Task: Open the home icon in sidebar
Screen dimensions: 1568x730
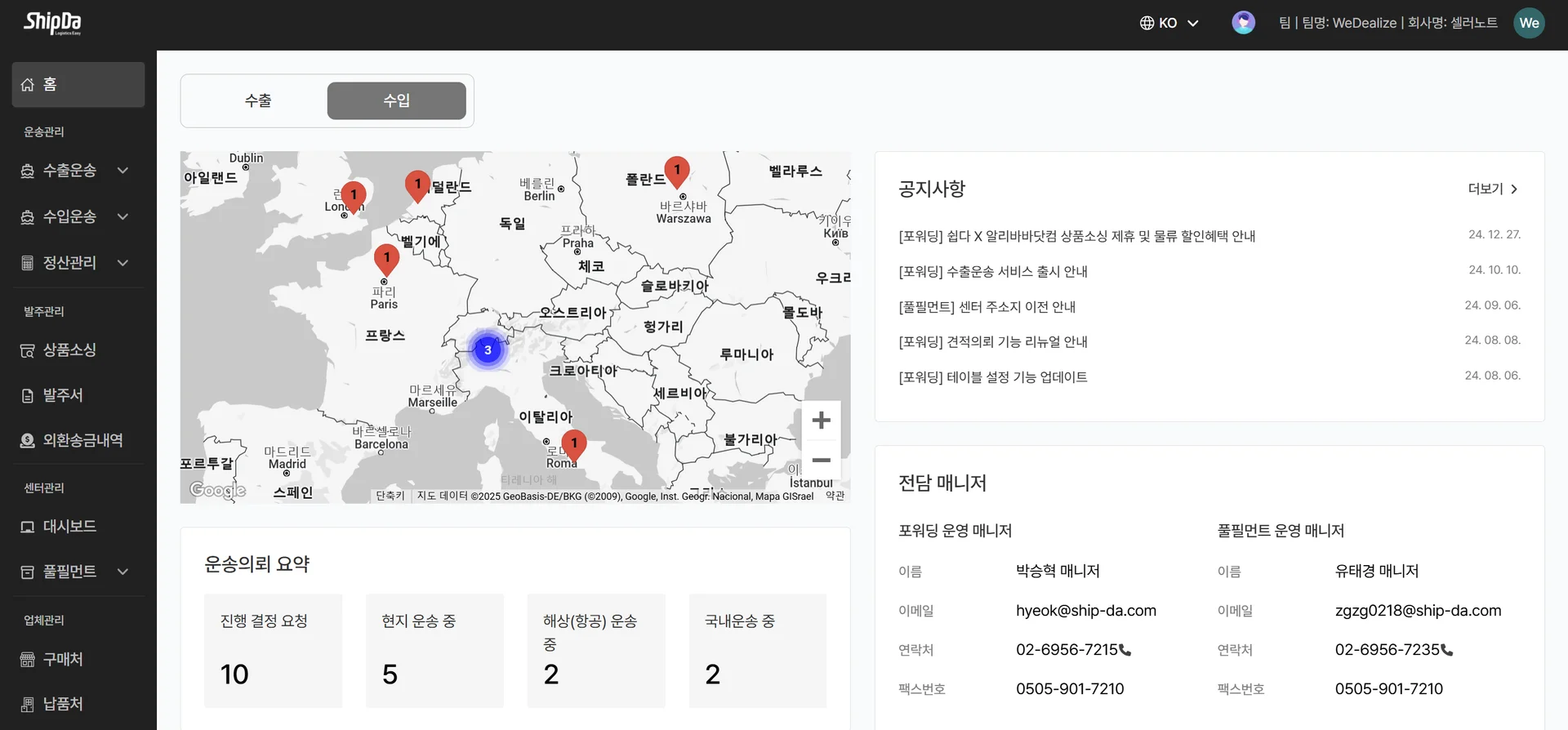Action: [x=28, y=85]
